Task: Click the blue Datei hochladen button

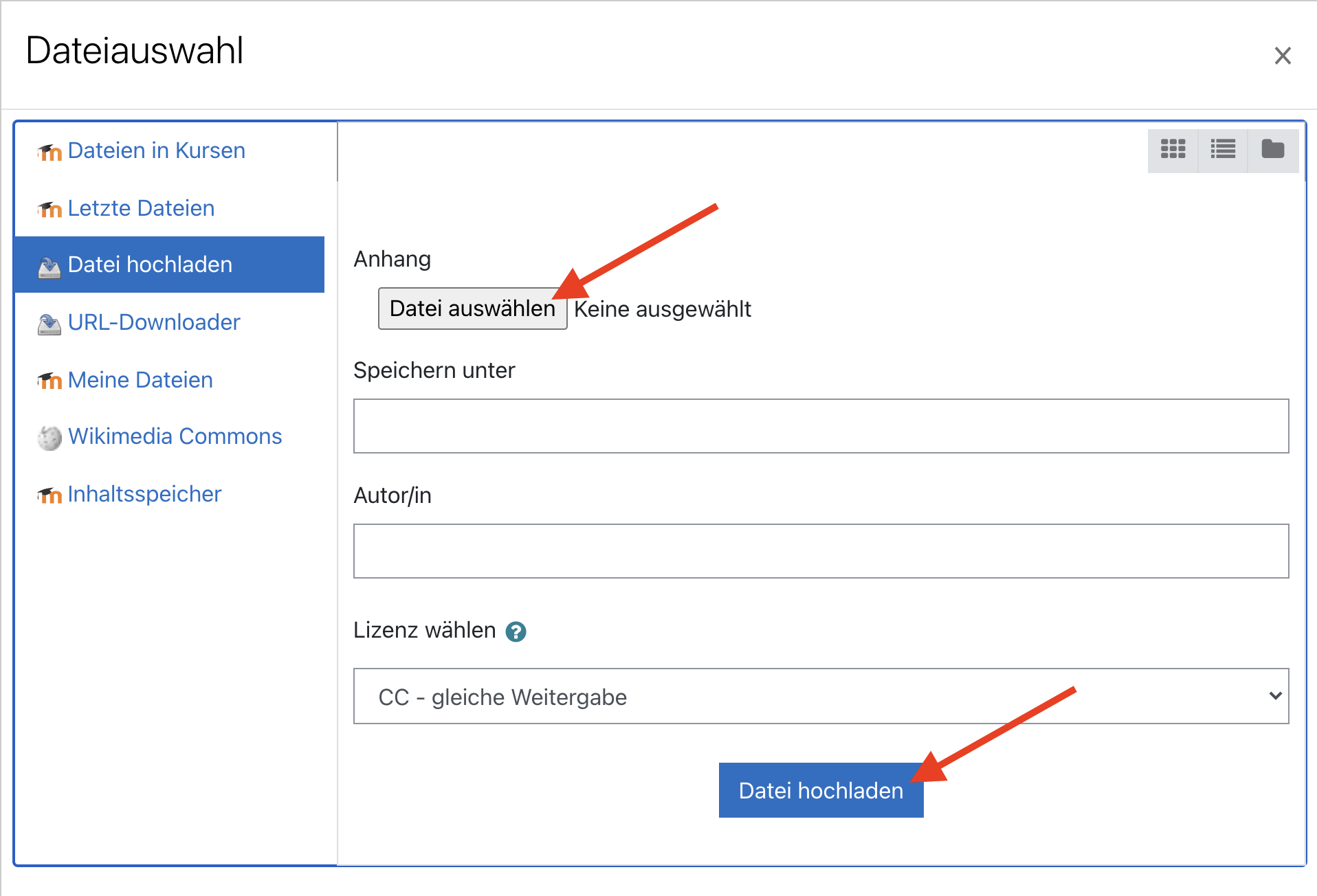Action: coord(820,790)
